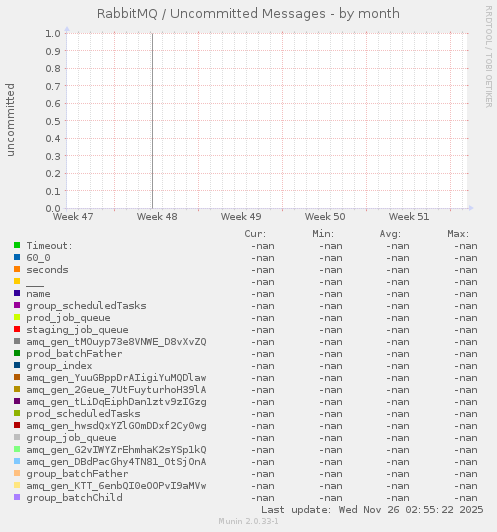Click the 'amq_gen_DBdPacGhy4TN81_OtSjOnA' legend label
The image size is (497, 532).
pos(116,462)
